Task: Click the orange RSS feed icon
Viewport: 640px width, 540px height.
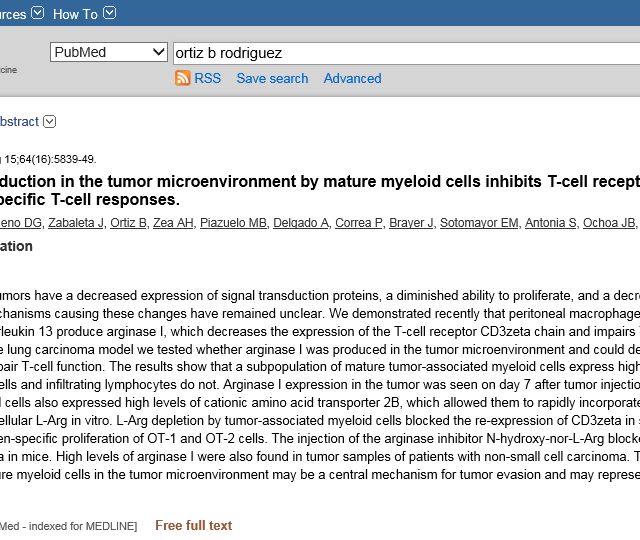Action: 182,78
